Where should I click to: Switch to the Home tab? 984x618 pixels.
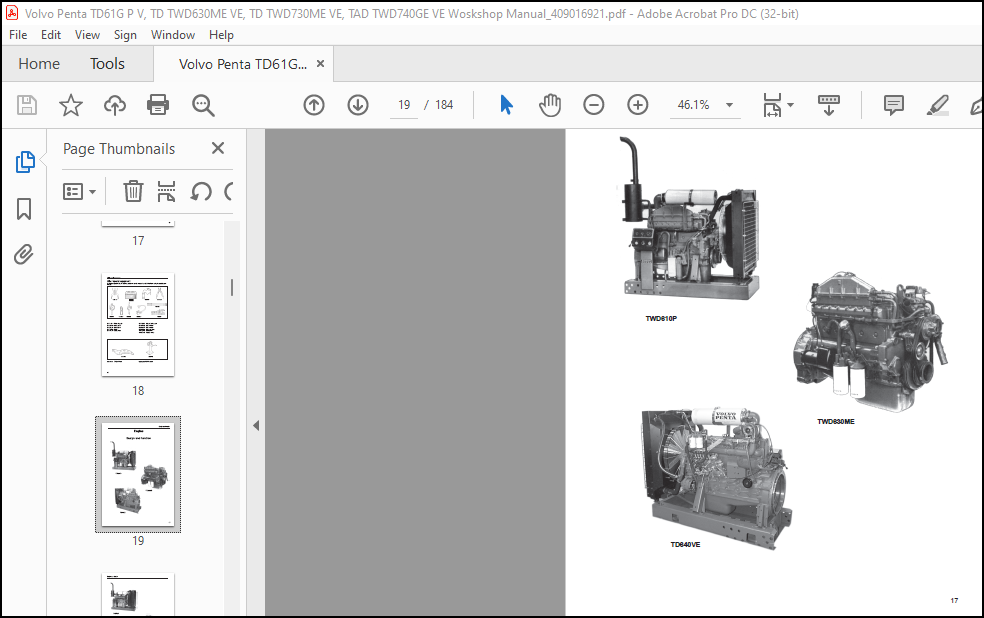(39, 63)
